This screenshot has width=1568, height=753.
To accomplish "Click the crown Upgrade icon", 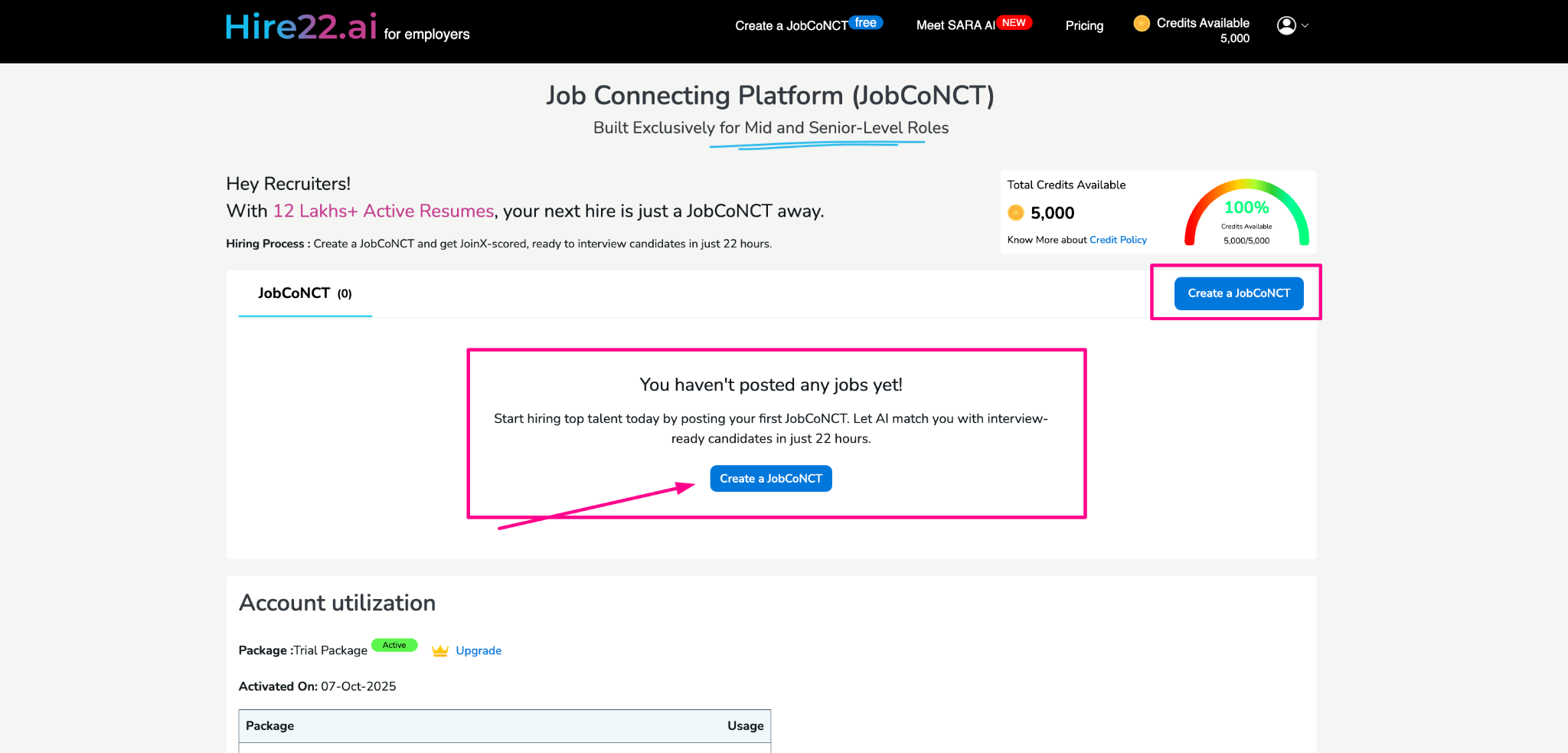I will coord(439,650).
